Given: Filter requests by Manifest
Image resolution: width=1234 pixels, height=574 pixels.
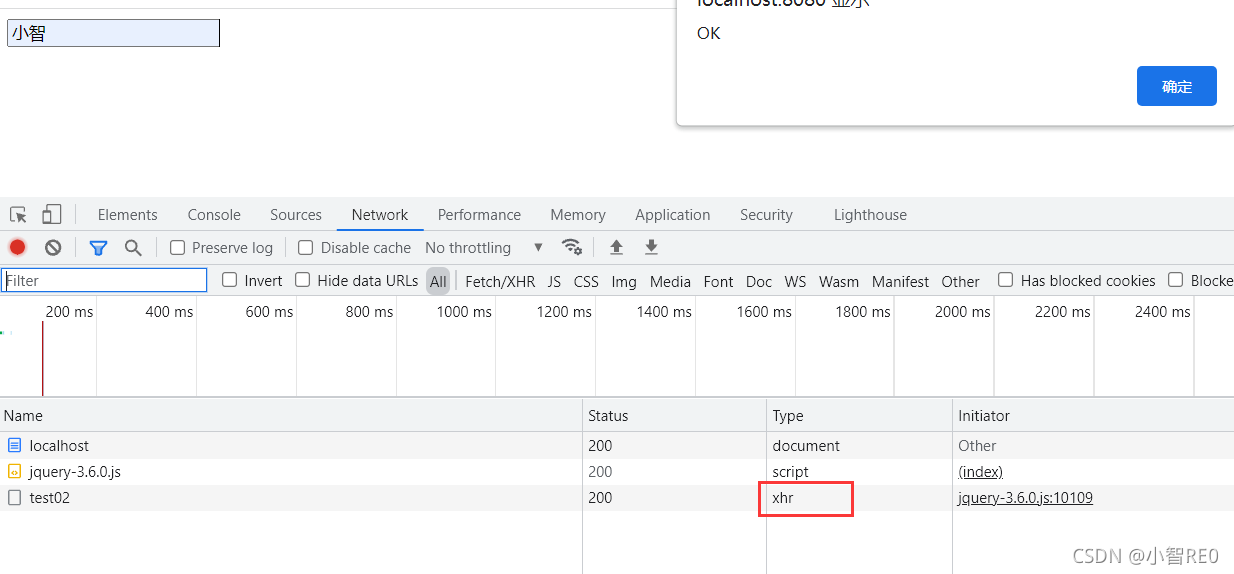Looking at the screenshot, I should [900, 282].
